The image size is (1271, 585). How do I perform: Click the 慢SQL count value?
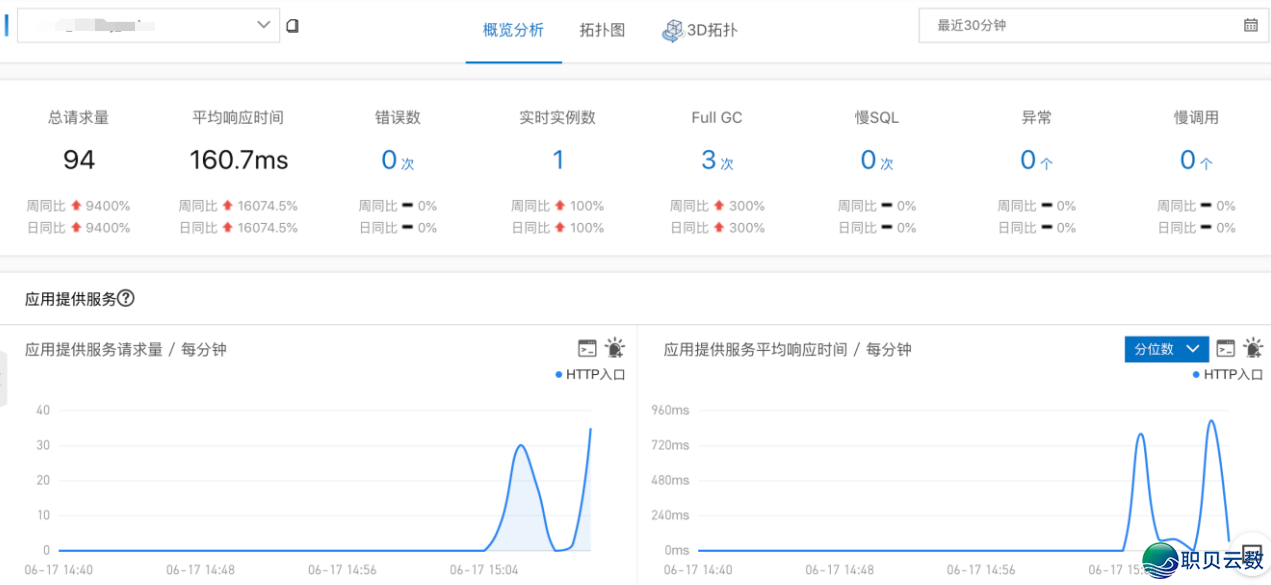[869, 160]
